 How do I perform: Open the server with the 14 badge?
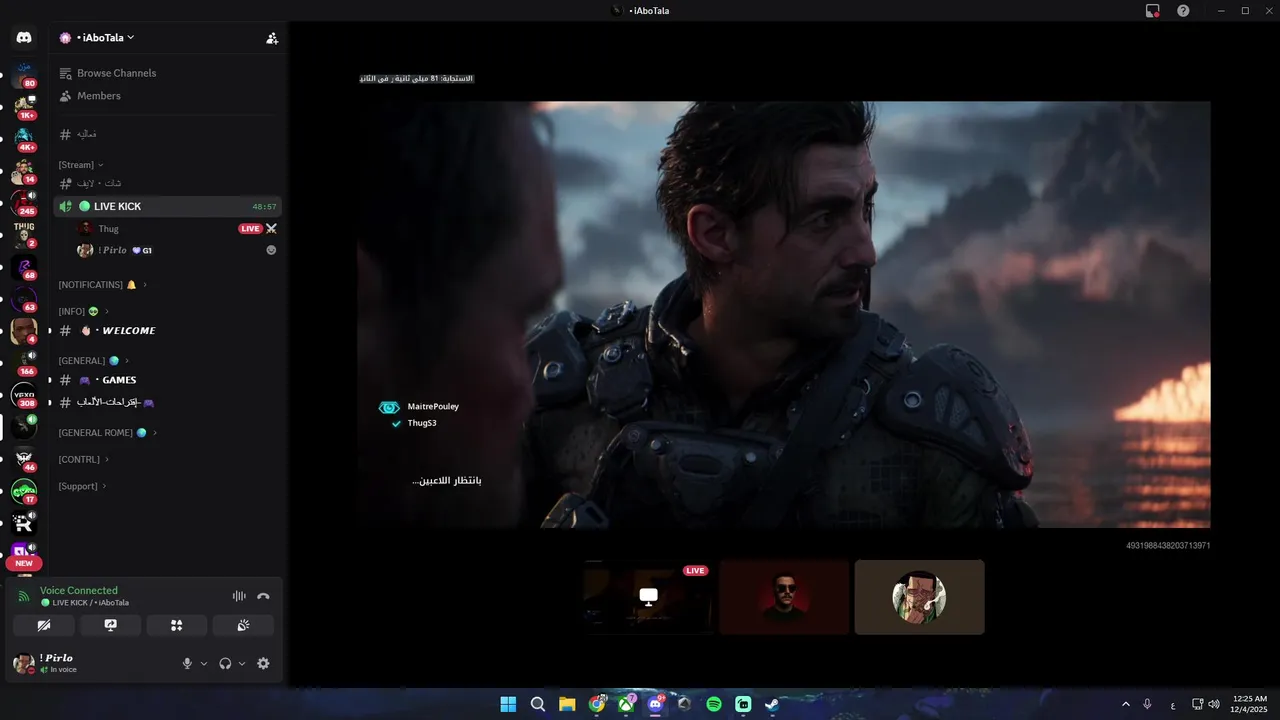[24, 171]
